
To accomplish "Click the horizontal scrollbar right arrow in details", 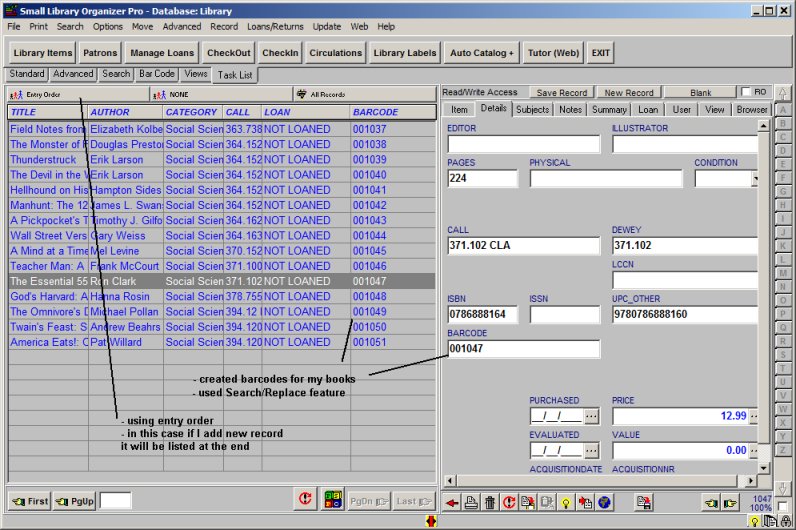I will 750,480.
